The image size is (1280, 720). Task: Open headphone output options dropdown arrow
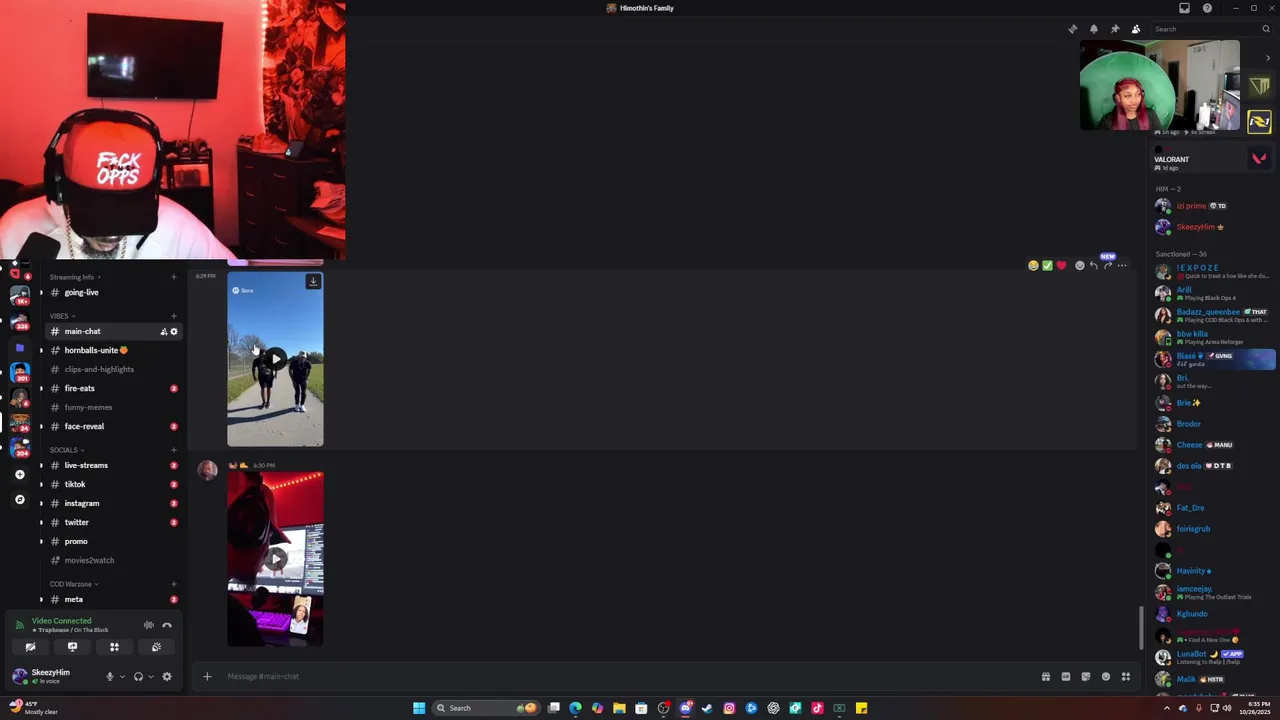(x=151, y=676)
